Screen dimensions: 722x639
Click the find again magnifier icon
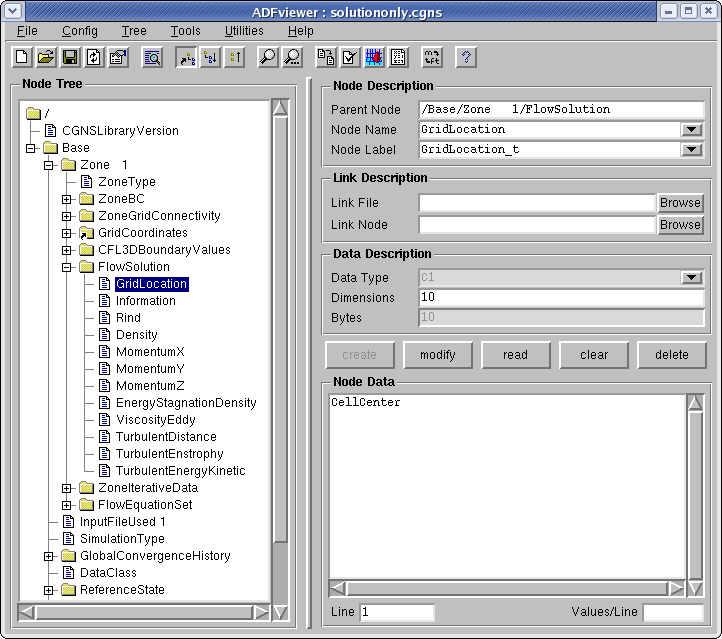point(292,57)
